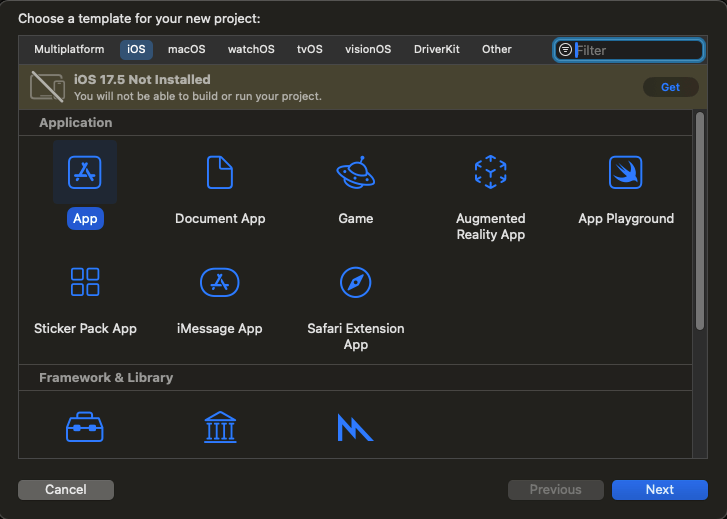Select the App template icon
The height and width of the screenshot is (519, 727).
(85, 173)
